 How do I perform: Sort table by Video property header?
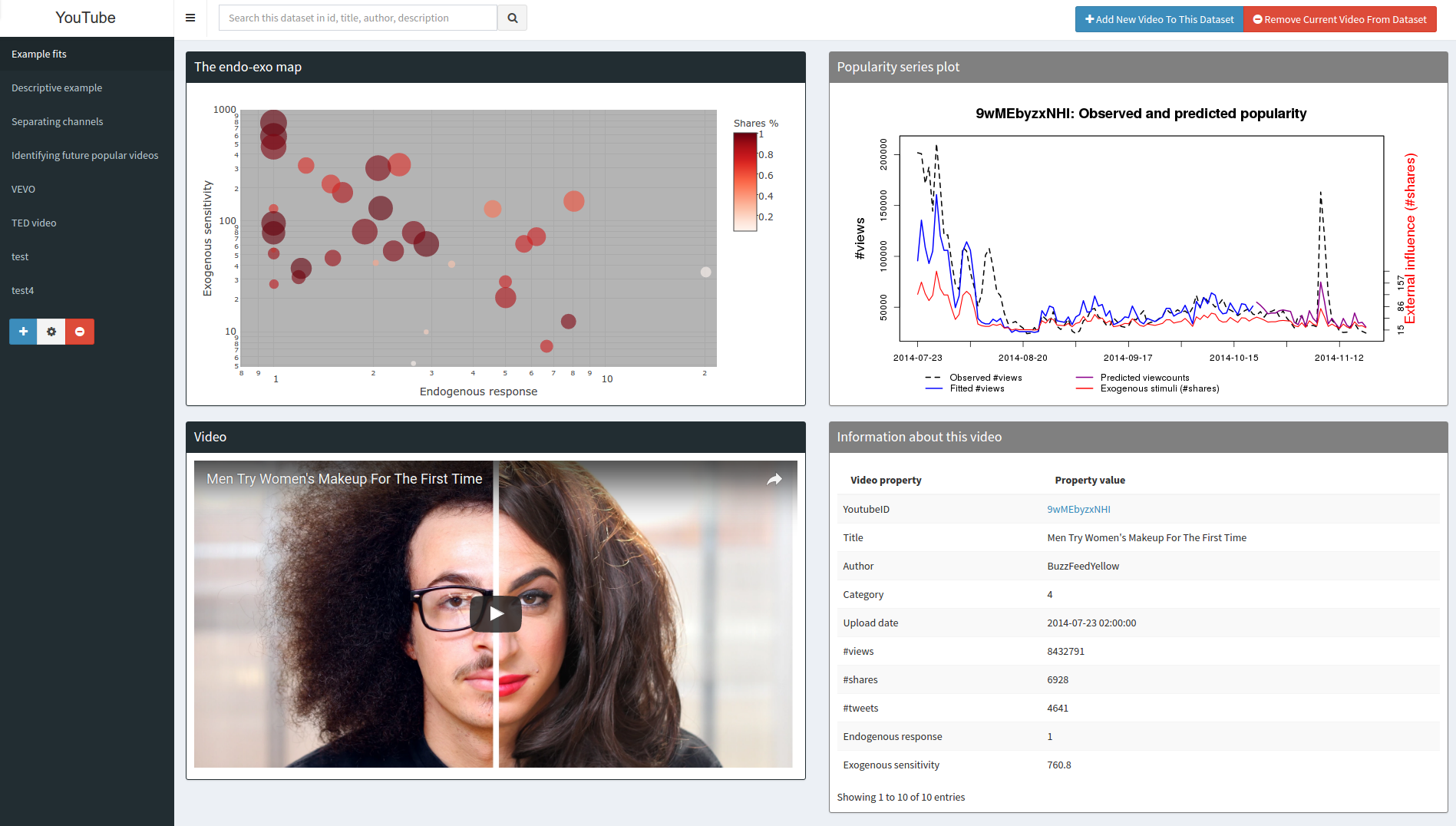(x=886, y=480)
